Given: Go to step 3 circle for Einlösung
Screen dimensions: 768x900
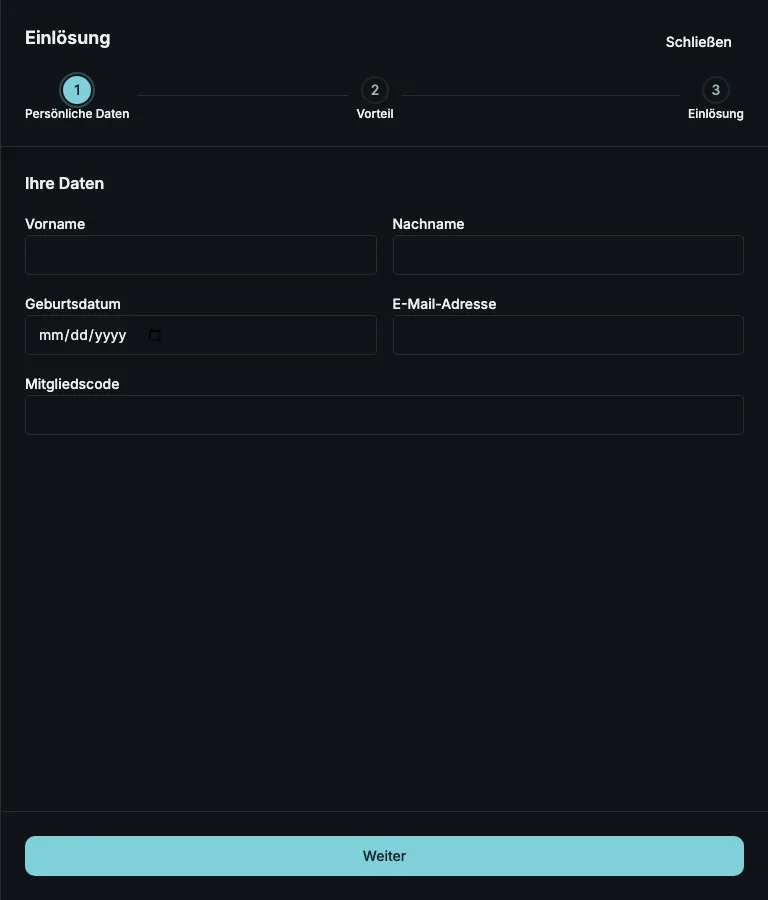Looking at the screenshot, I should (x=716, y=90).
